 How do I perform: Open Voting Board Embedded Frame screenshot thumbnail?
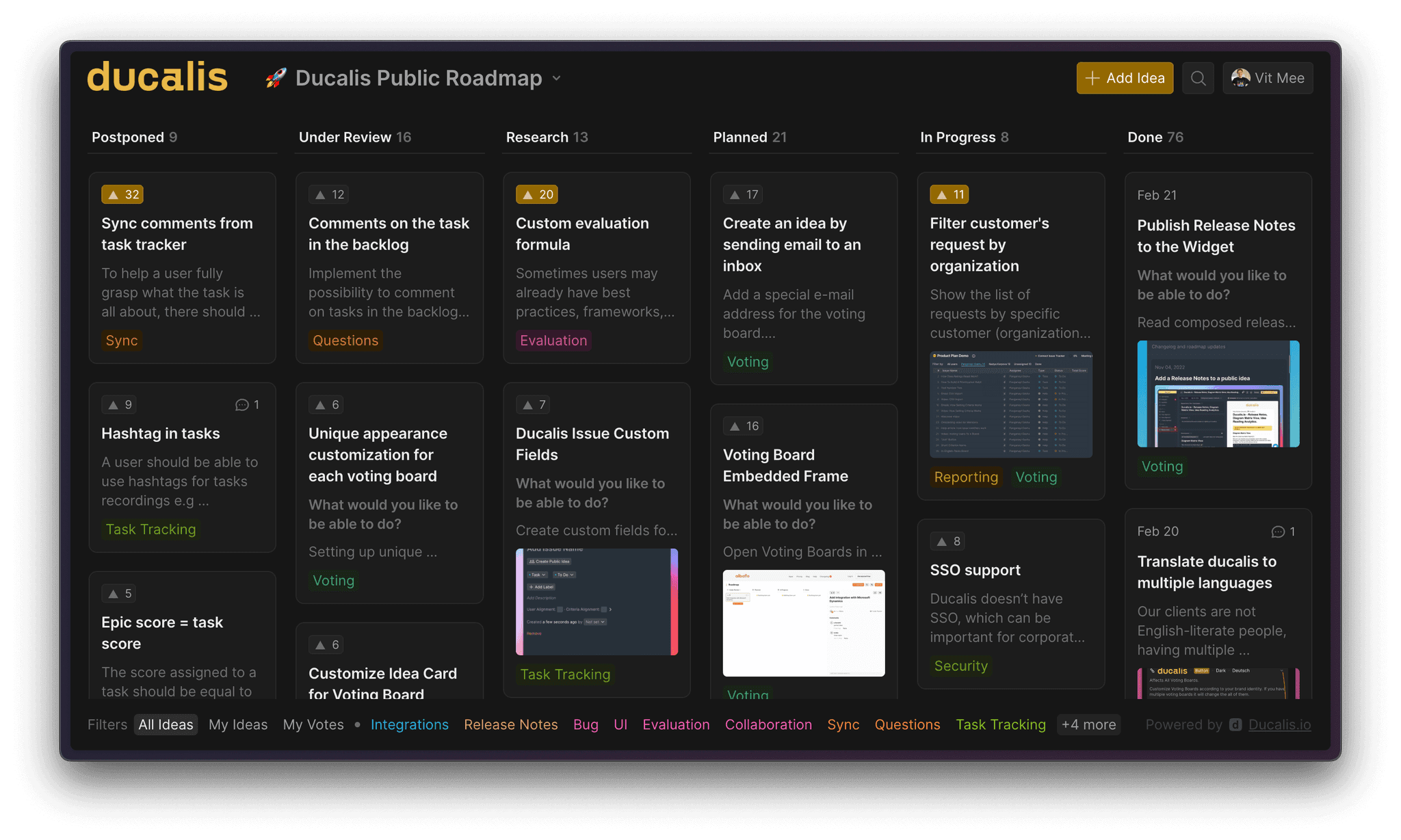[x=804, y=622]
